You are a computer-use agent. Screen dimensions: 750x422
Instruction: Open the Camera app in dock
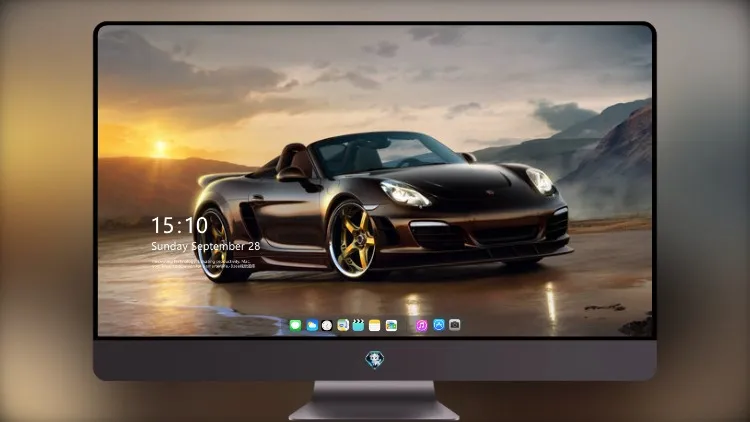pos(455,325)
